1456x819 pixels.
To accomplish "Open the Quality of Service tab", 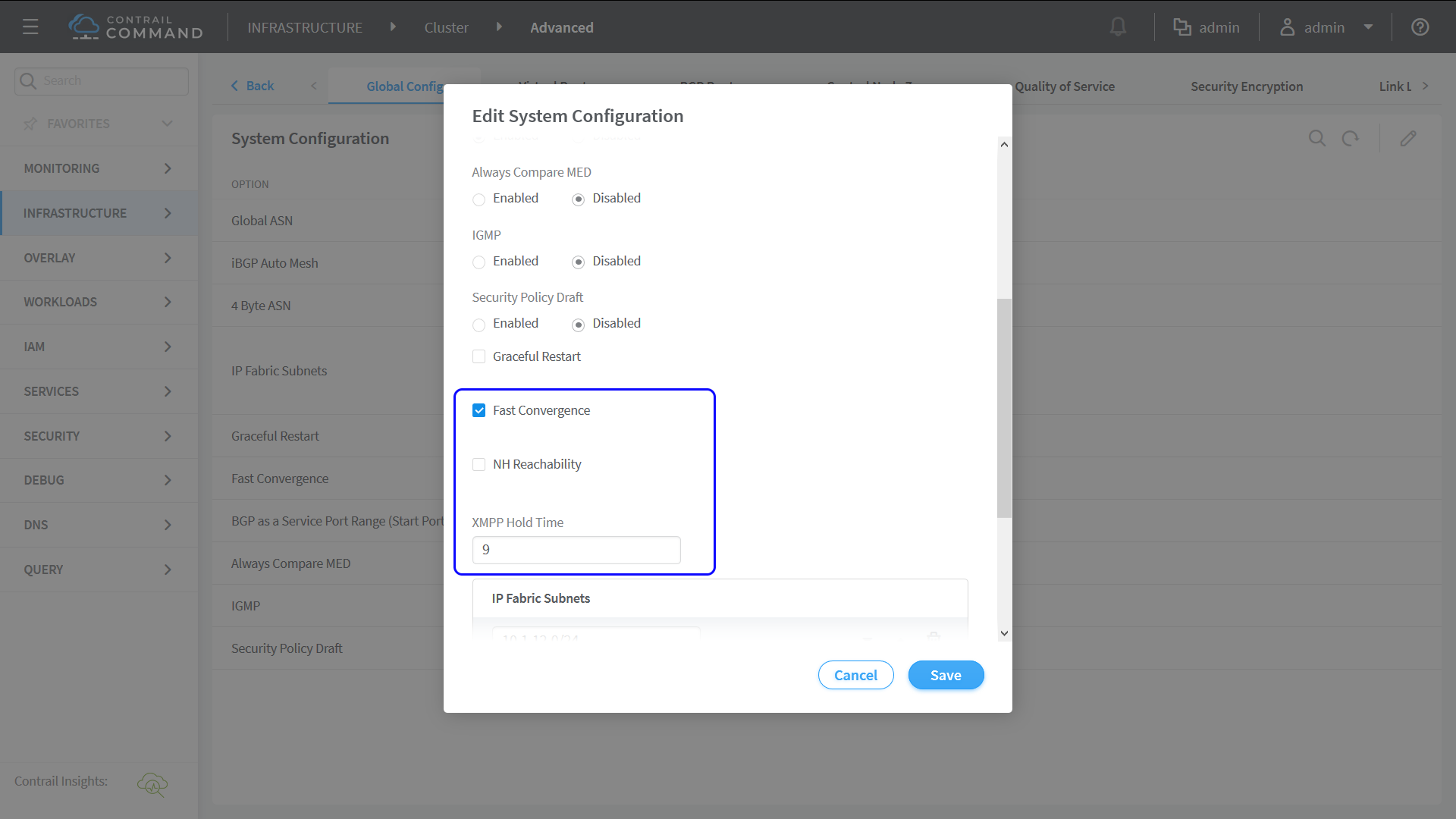I will (1065, 86).
